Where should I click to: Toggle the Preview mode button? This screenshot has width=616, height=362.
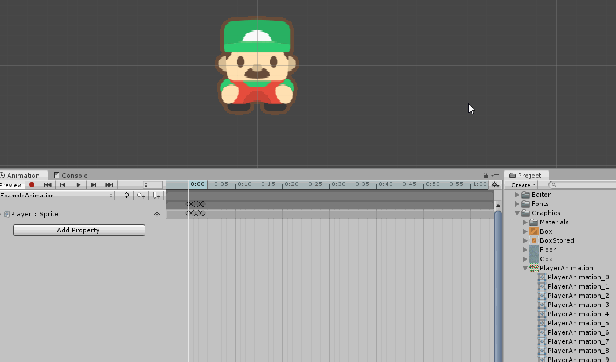click(x=12, y=185)
